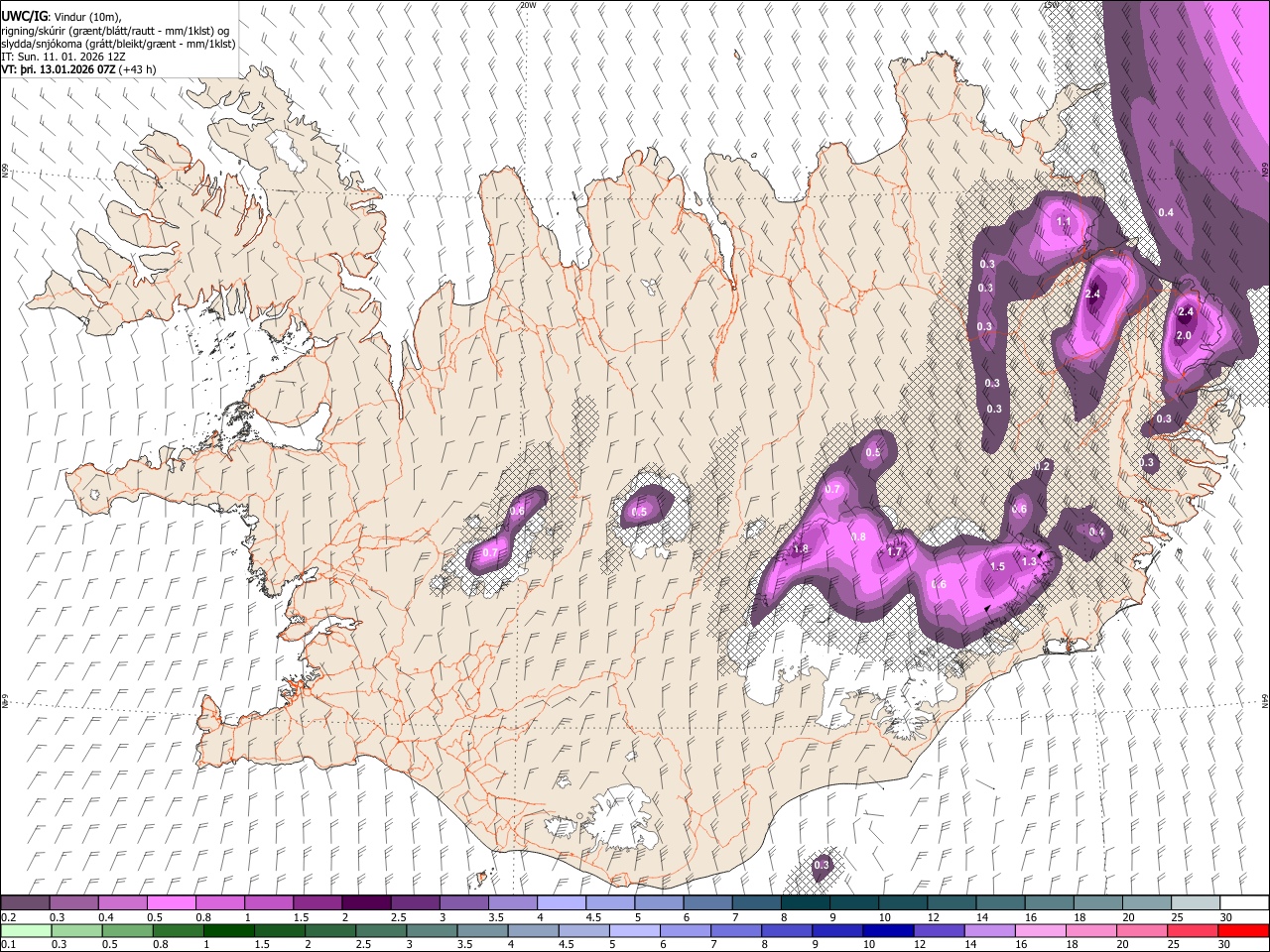Click the darkest purple legend swatch starting at 2
Viewport: 1270px width, 952px height.
pyautogui.click(x=366, y=903)
